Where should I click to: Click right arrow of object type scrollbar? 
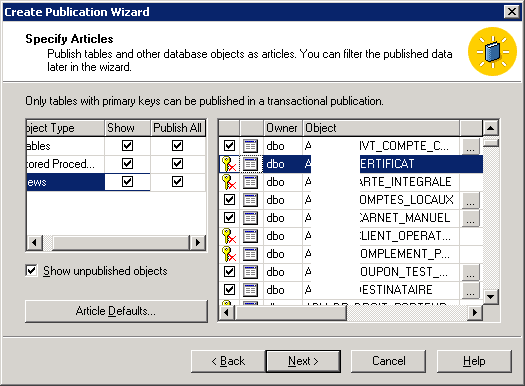(x=198, y=242)
